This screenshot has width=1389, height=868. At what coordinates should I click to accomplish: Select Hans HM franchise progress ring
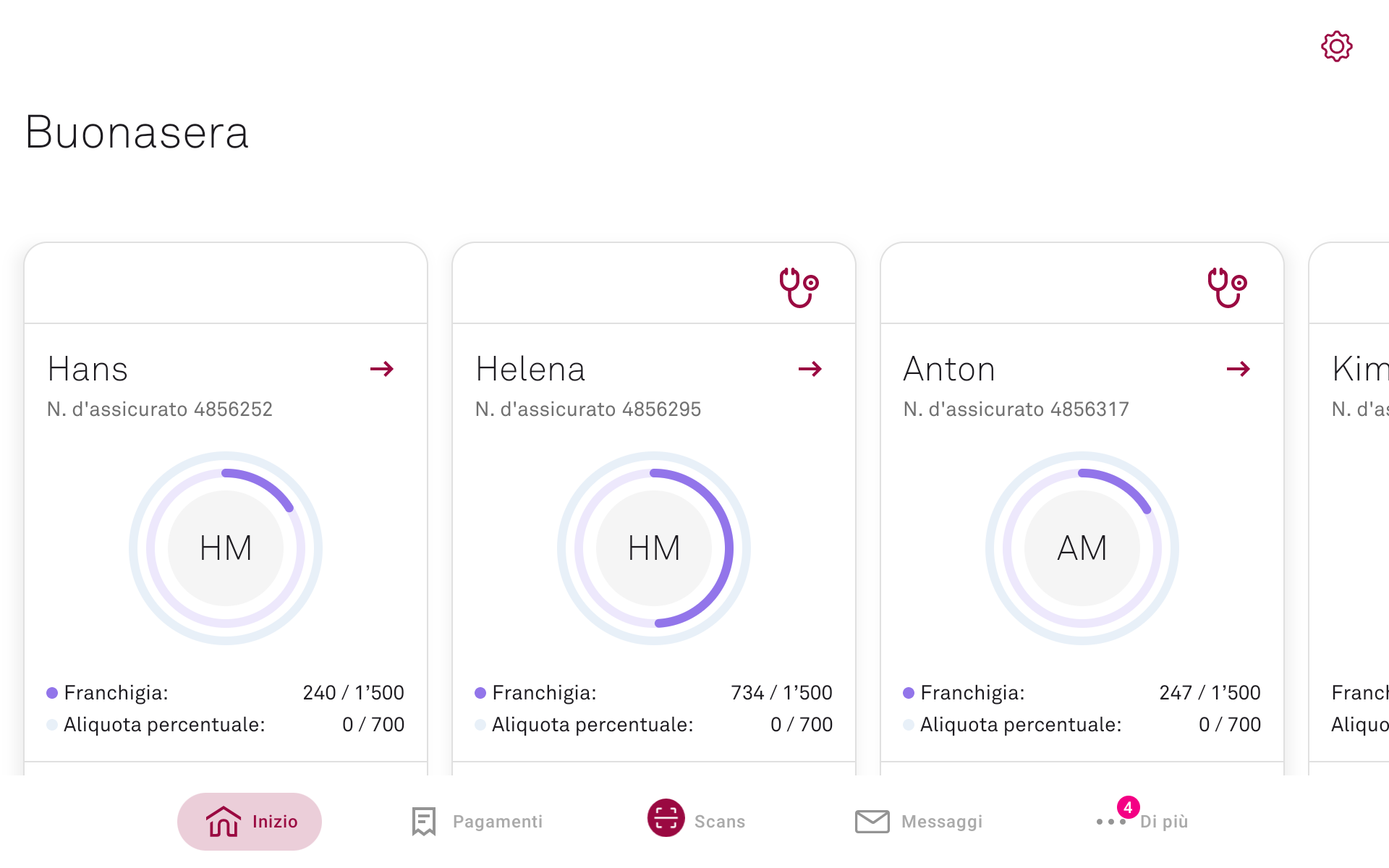pos(226,548)
